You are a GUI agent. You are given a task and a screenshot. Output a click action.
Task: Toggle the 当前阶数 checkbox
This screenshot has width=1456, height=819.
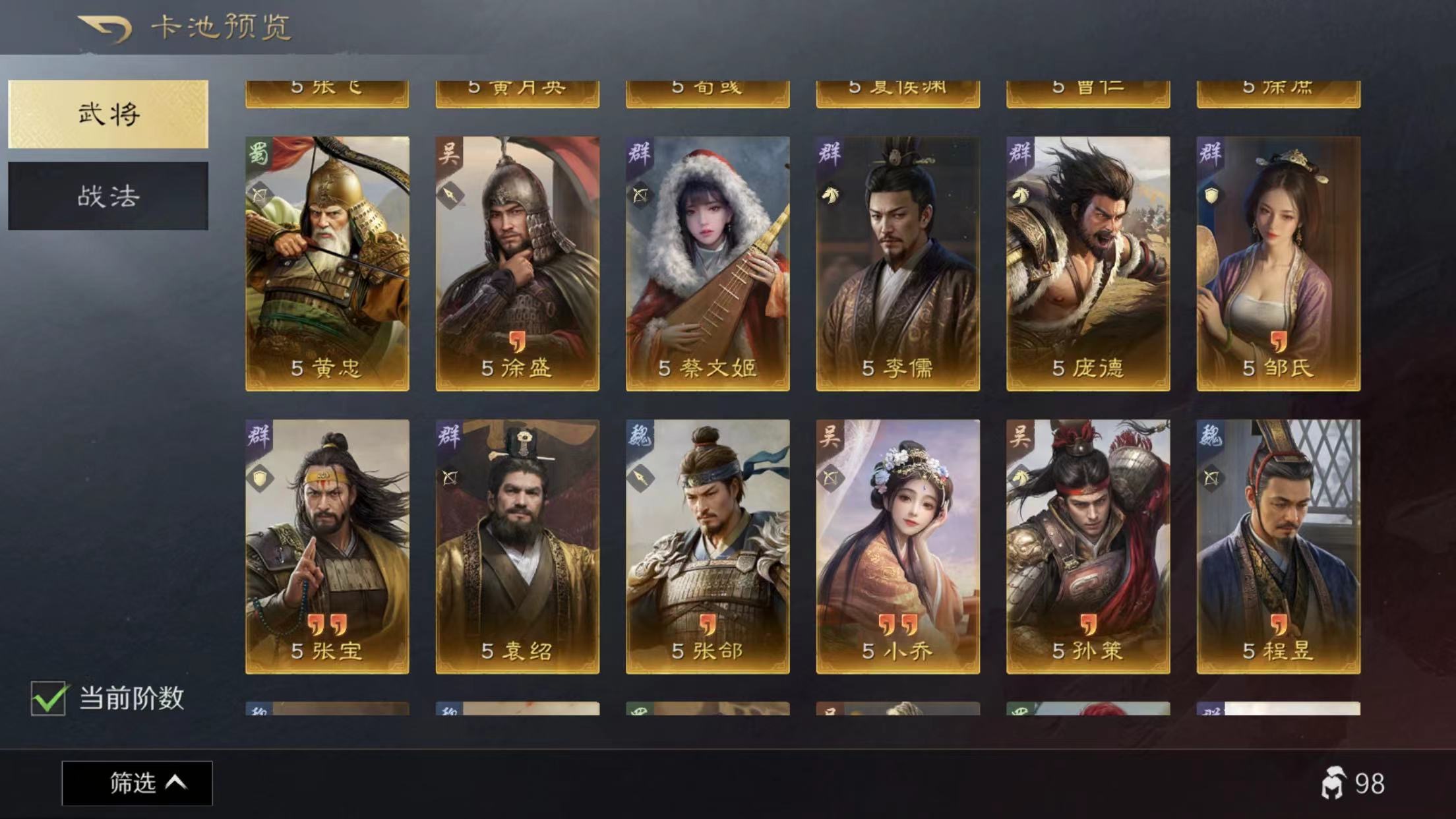coord(48,698)
